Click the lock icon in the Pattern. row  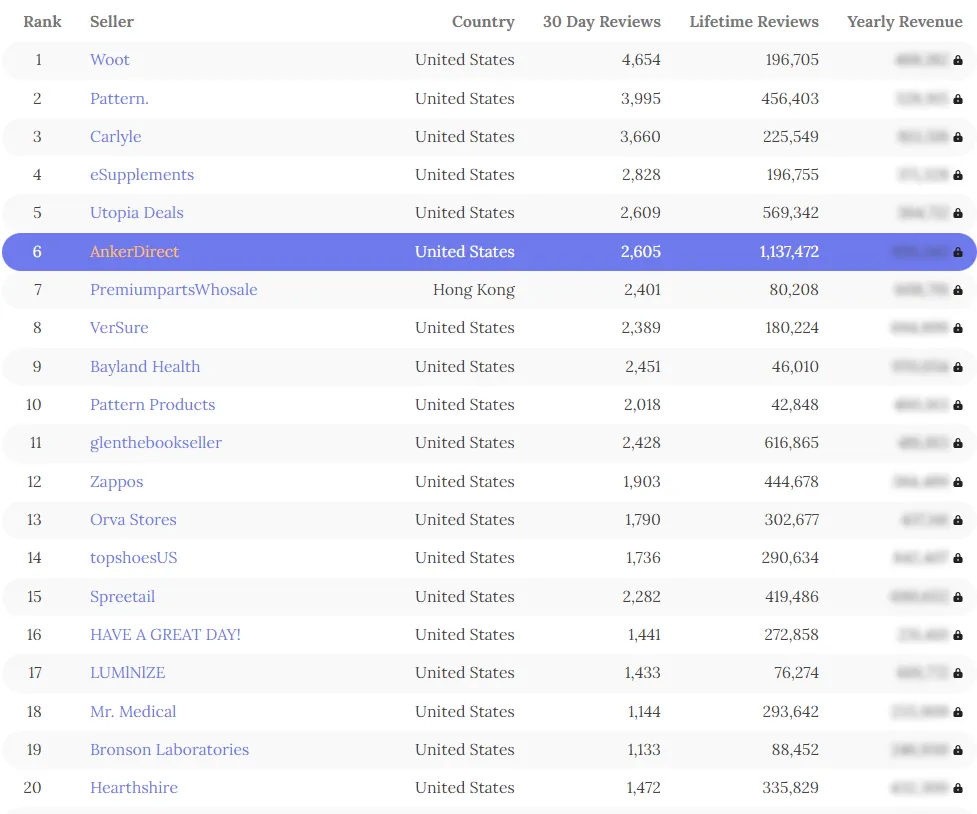coord(958,99)
